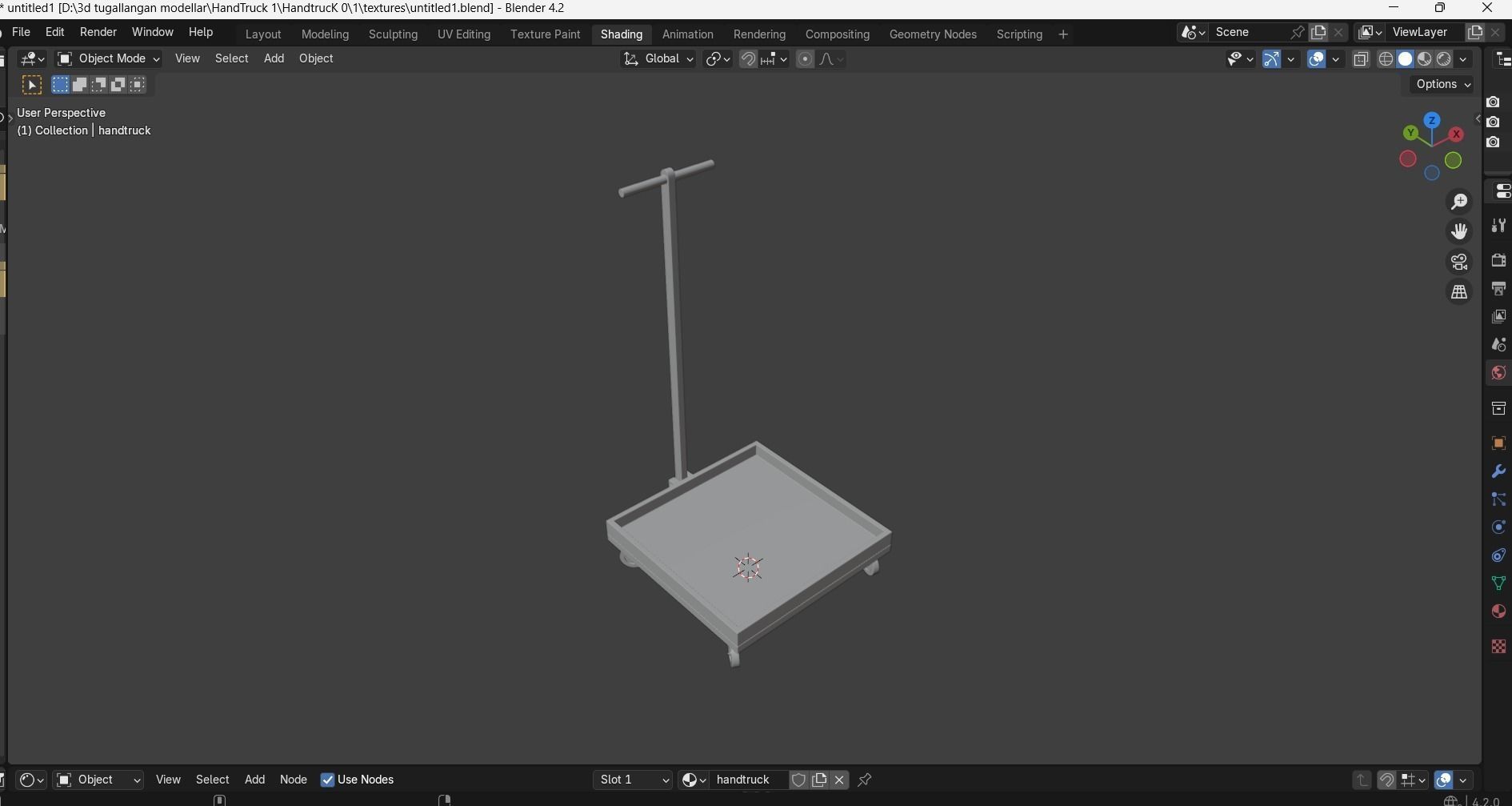Open the Object Mode dropdown
Image resolution: width=1512 pixels, height=806 pixels.
[109, 58]
